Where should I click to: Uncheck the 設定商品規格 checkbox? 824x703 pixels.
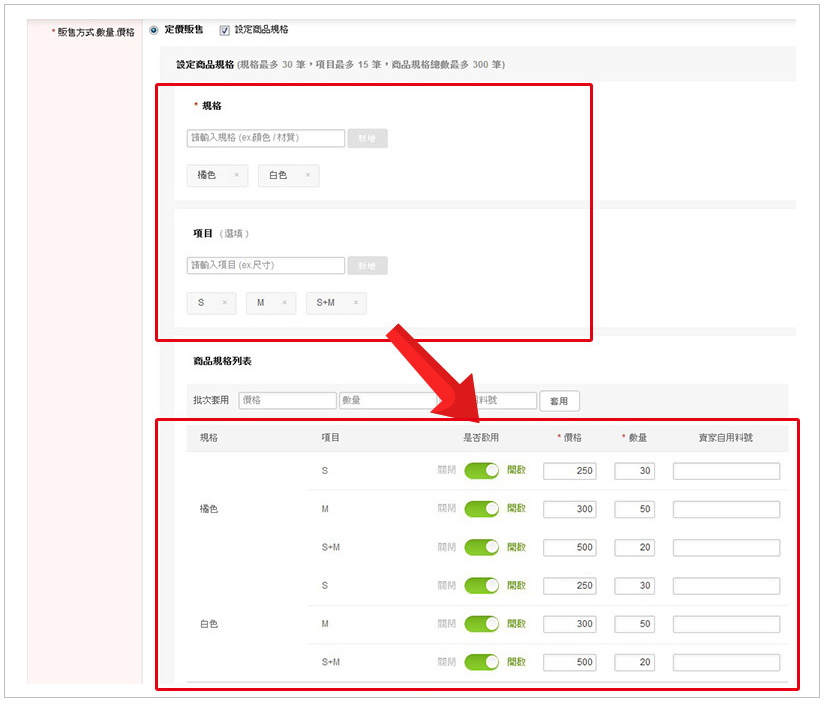pos(224,30)
